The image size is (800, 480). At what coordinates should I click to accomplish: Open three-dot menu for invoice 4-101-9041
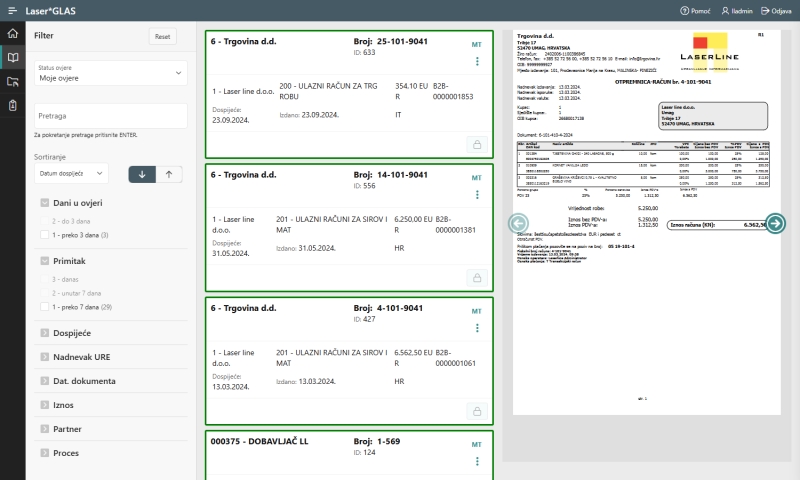click(x=477, y=328)
